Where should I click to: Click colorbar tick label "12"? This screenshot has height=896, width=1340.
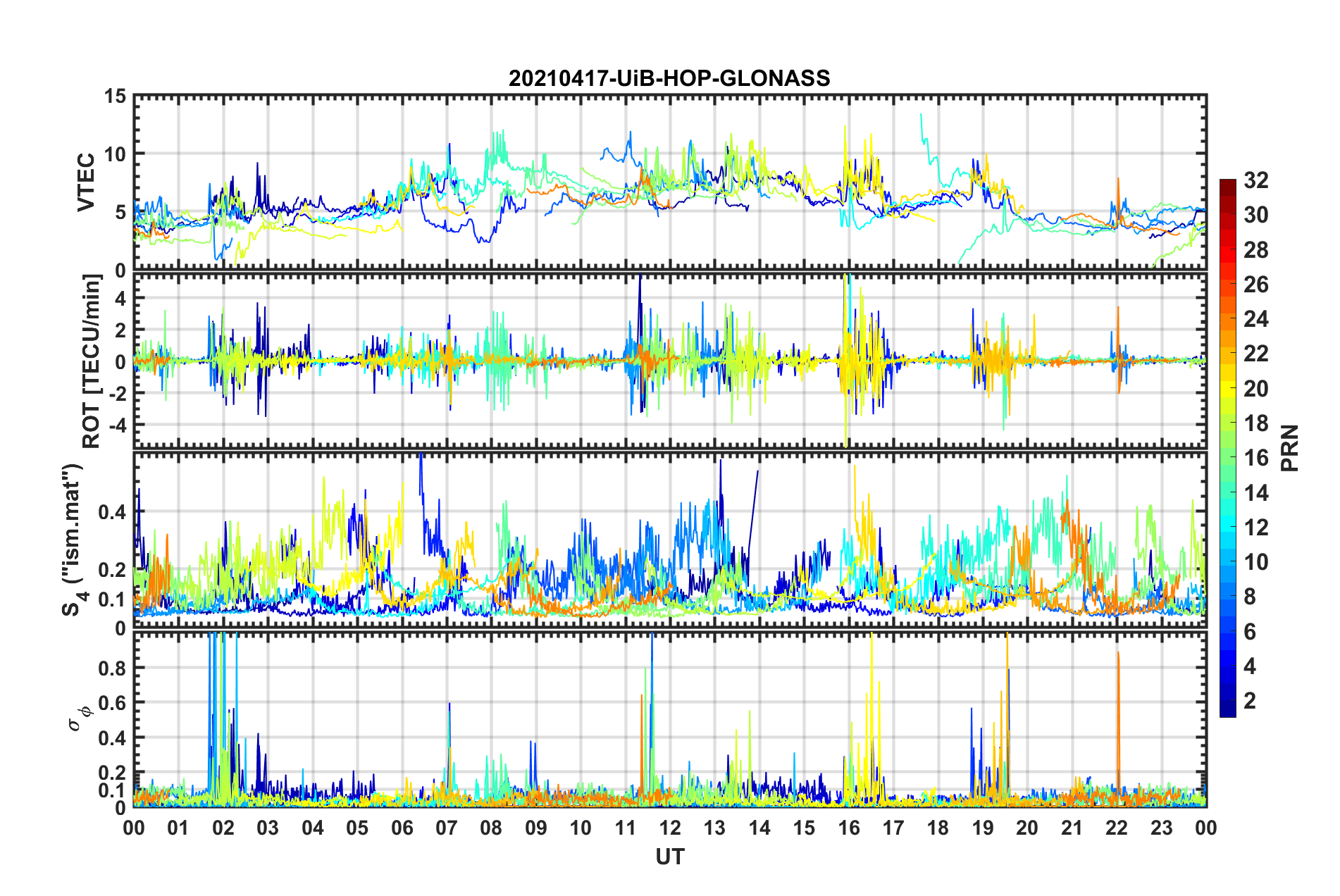pyautogui.click(x=1255, y=528)
